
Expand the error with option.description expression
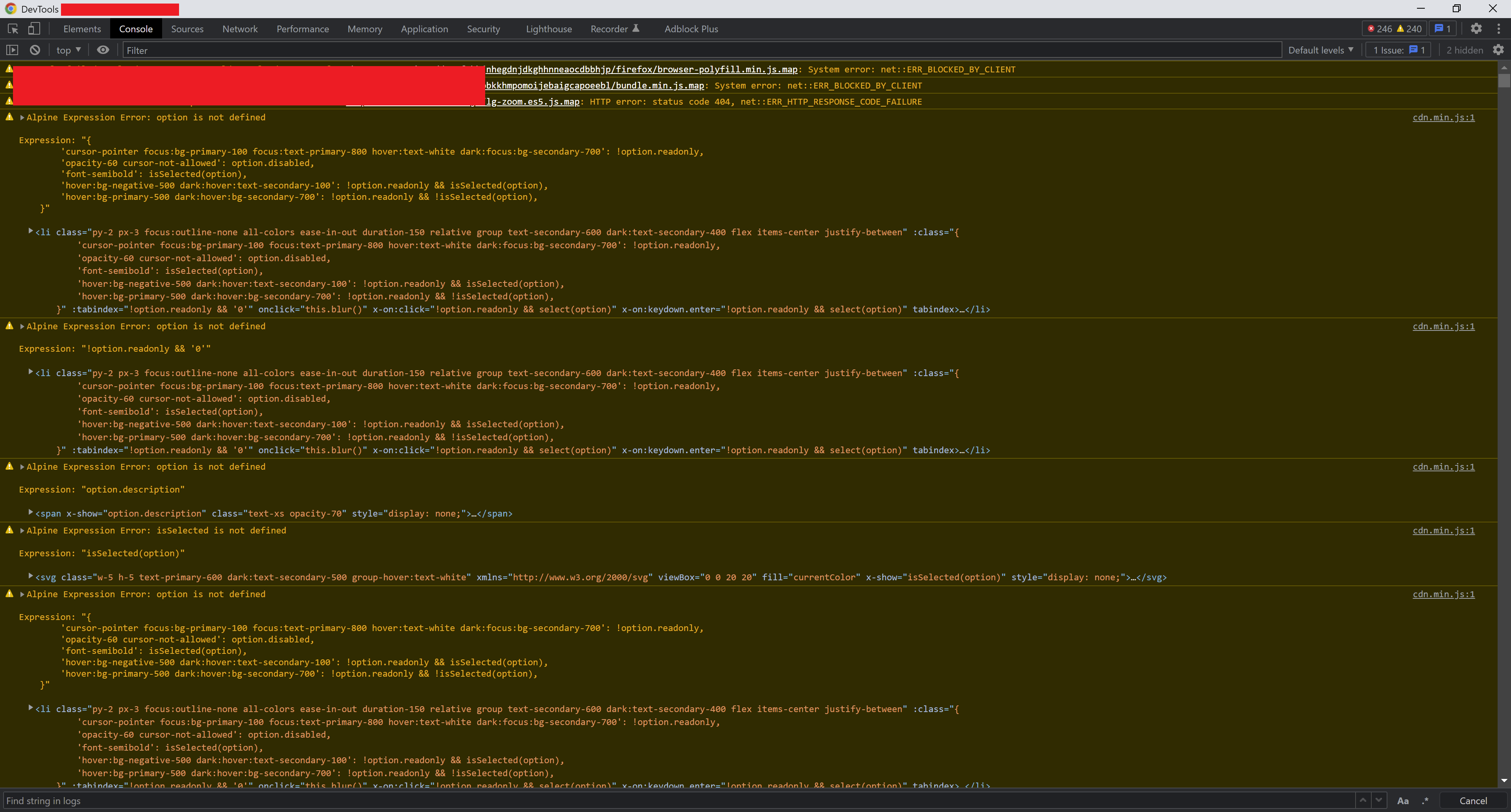pyautogui.click(x=22, y=467)
